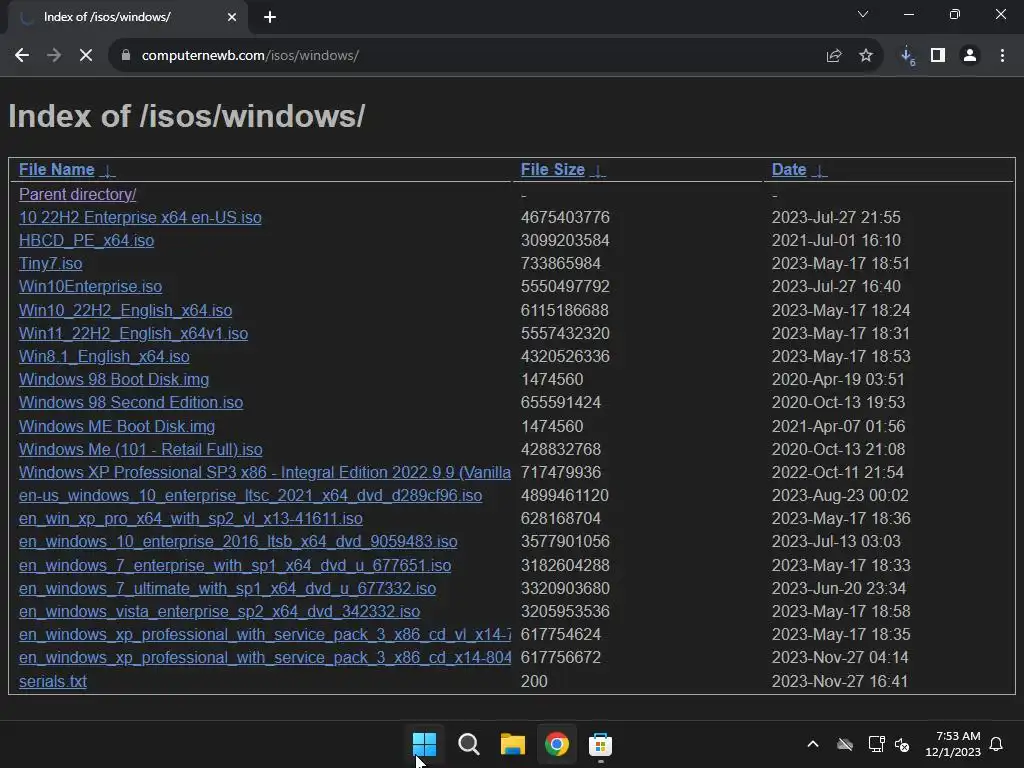Download Windows Me (101 - Retail Full).iso

coord(140,449)
